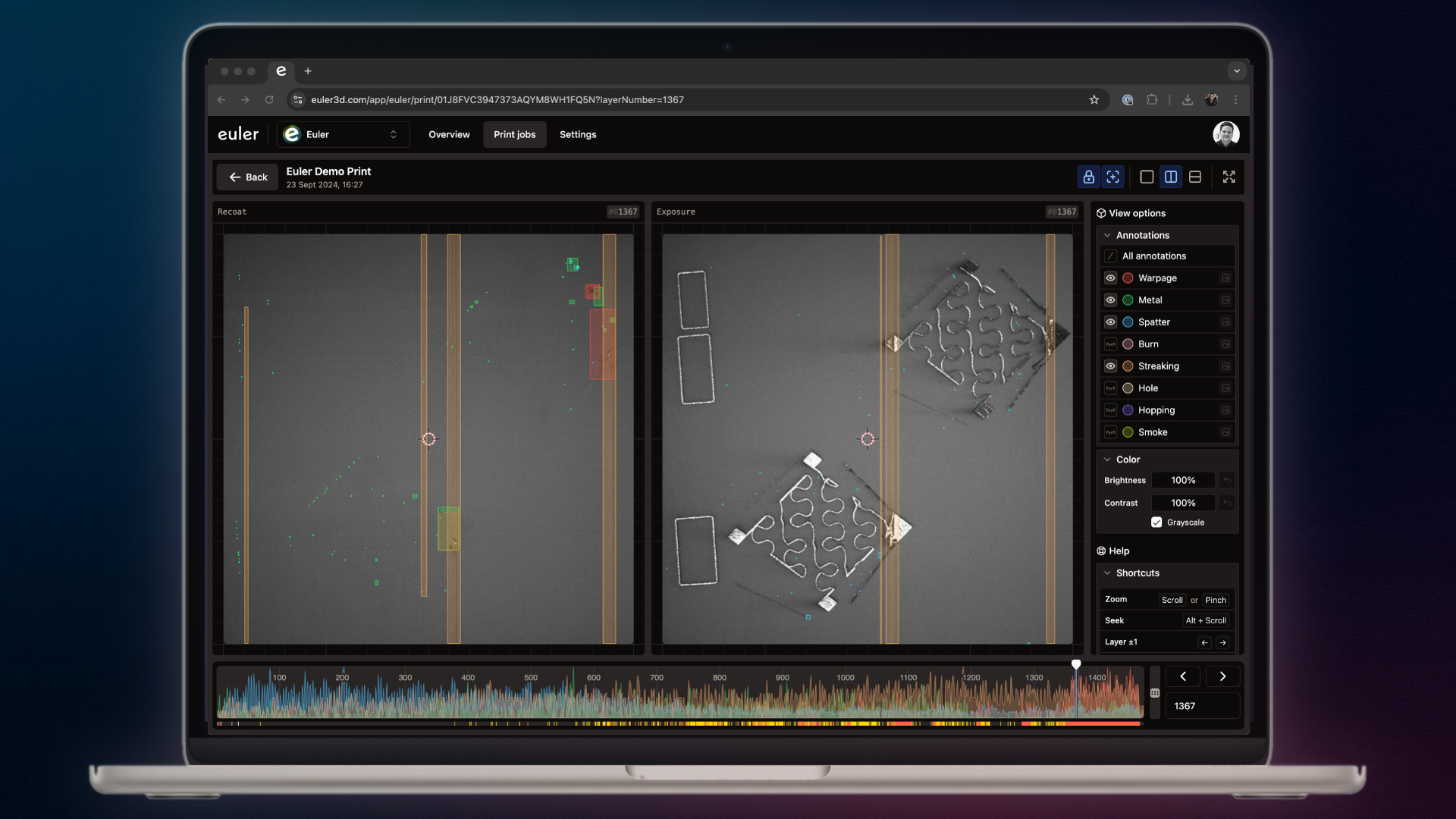Go to the previous layer with left chevron

click(x=1182, y=676)
